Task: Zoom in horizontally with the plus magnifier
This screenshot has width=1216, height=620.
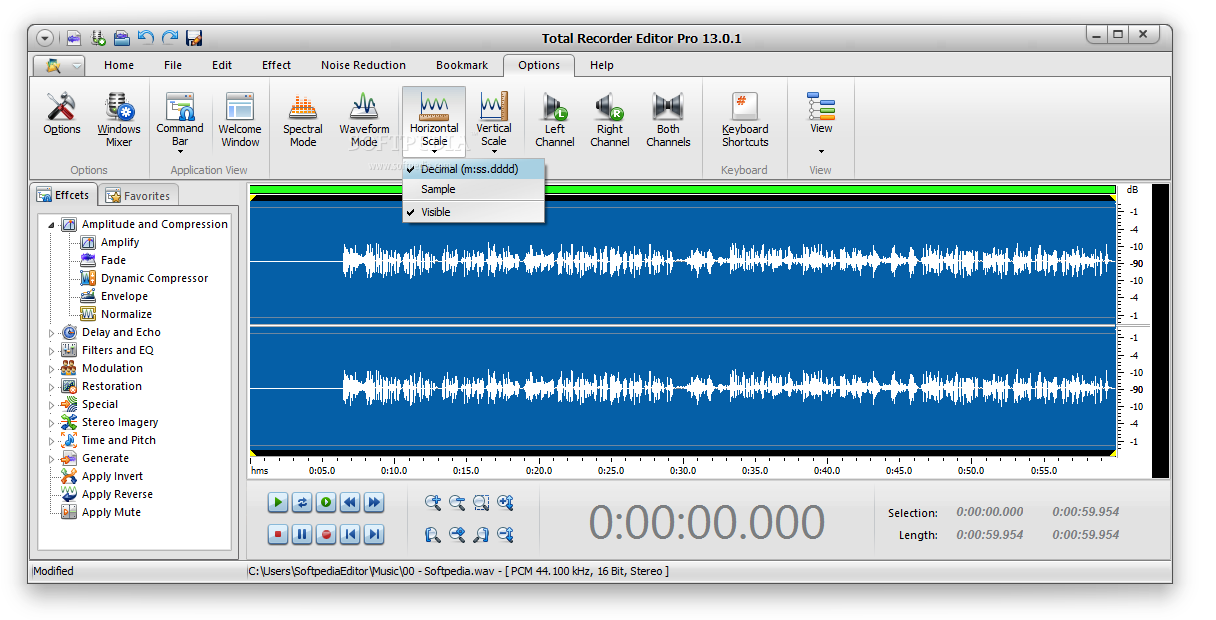Action: [x=433, y=503]
